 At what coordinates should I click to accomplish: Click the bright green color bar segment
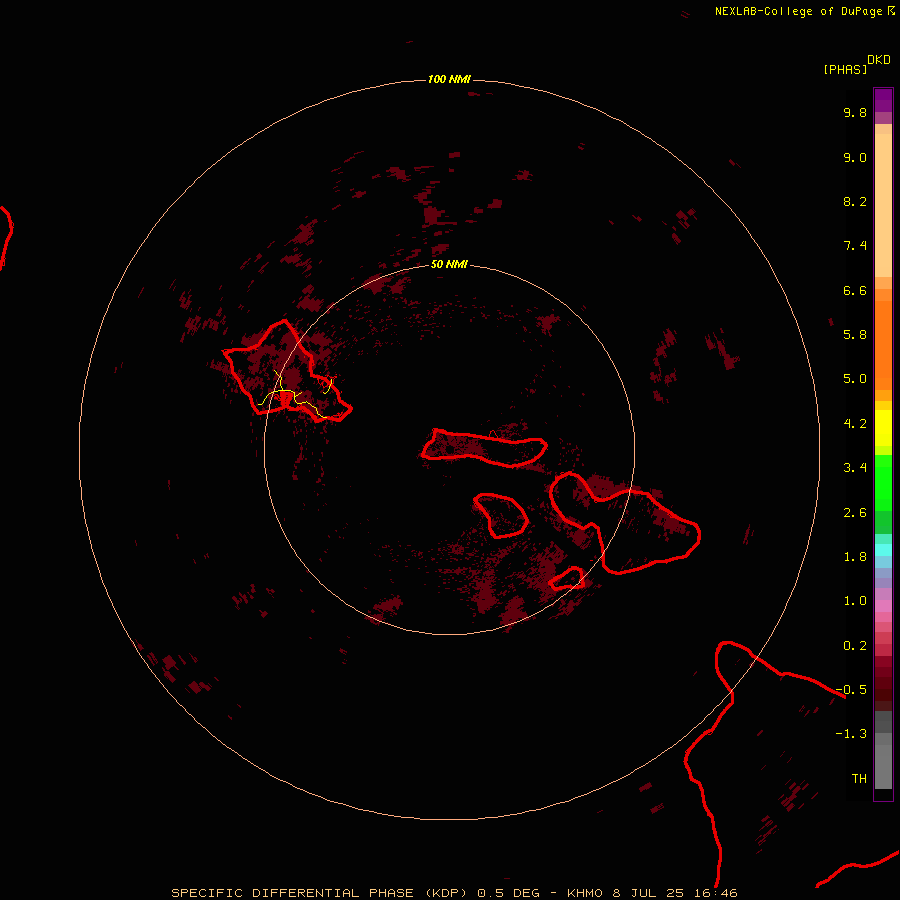tap(883, 483)
